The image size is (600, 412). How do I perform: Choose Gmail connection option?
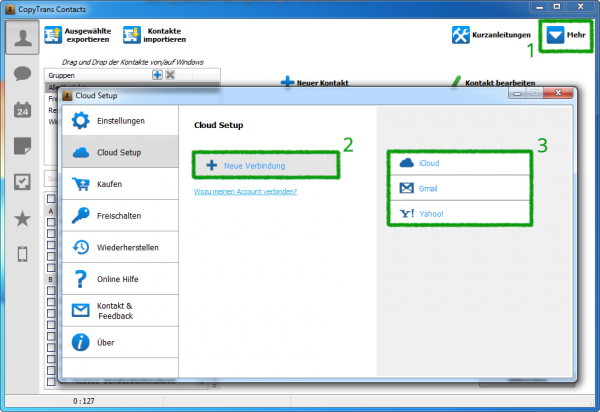tap(460, 188)
